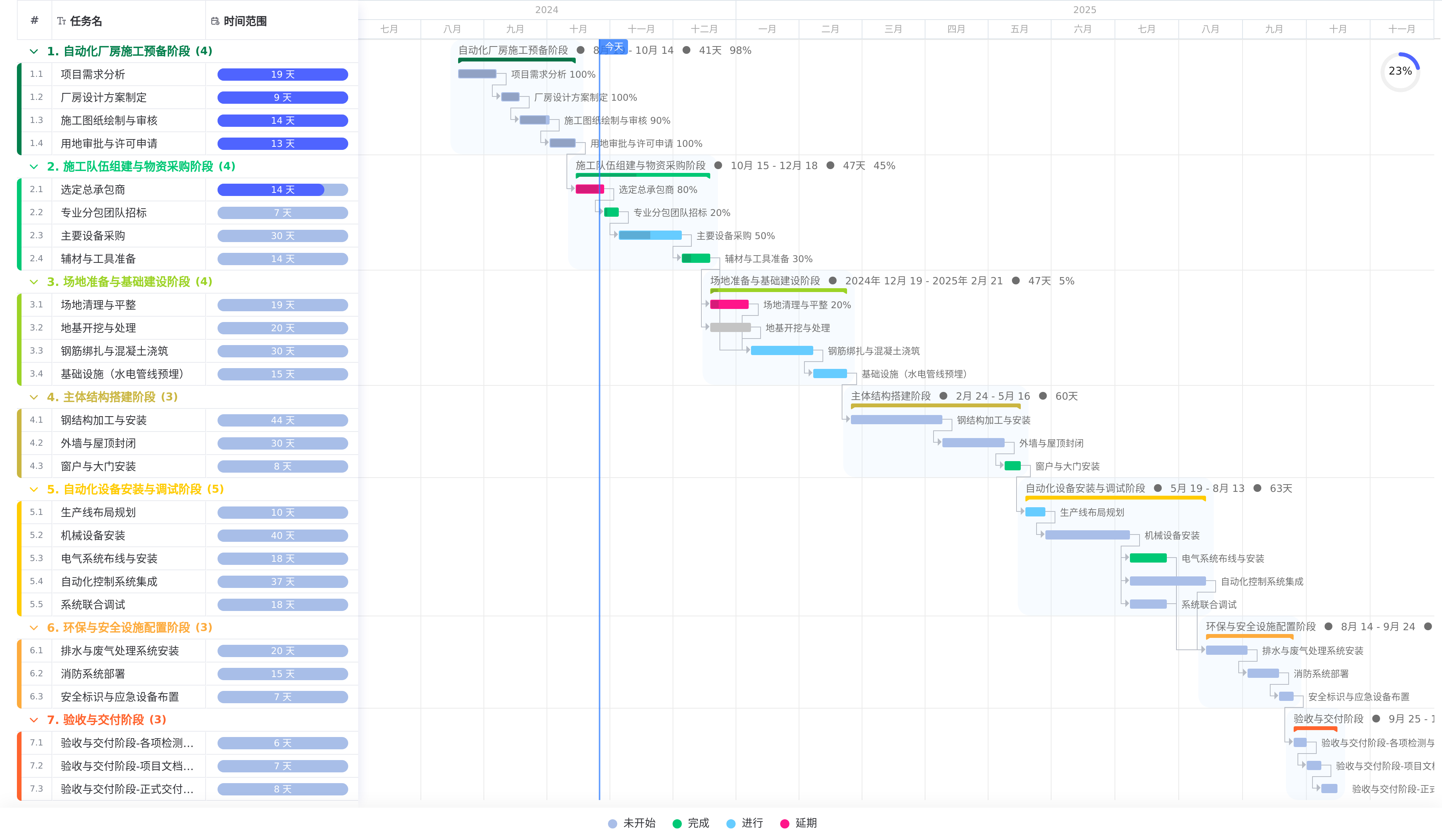Click the 系统联合调试 Gantt bar
Image resolution: width=1442 pixels, height=840 pixels.
[x=1148, y=604]
